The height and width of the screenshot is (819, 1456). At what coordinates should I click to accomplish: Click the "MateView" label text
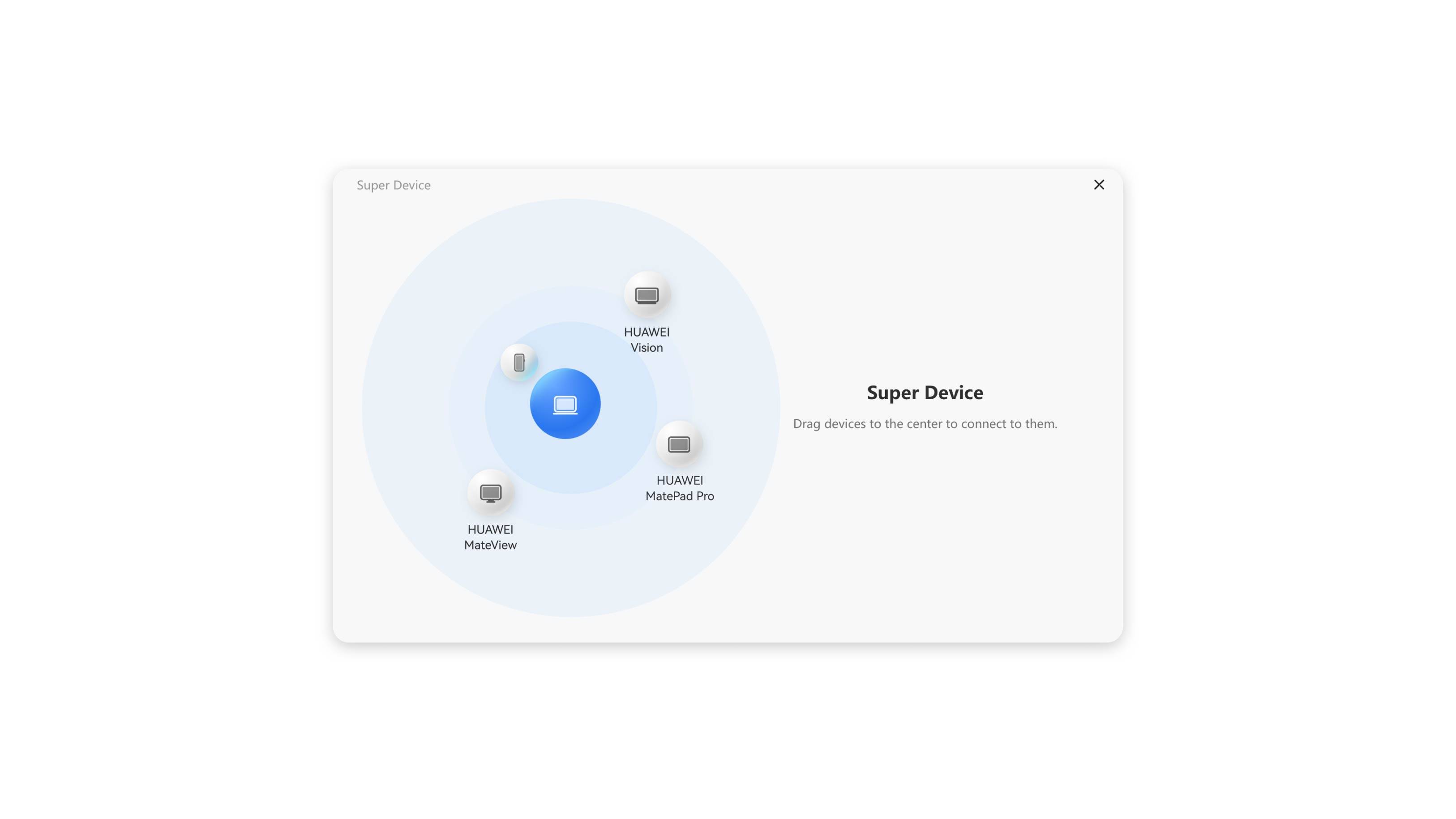[x=490, y=545]
